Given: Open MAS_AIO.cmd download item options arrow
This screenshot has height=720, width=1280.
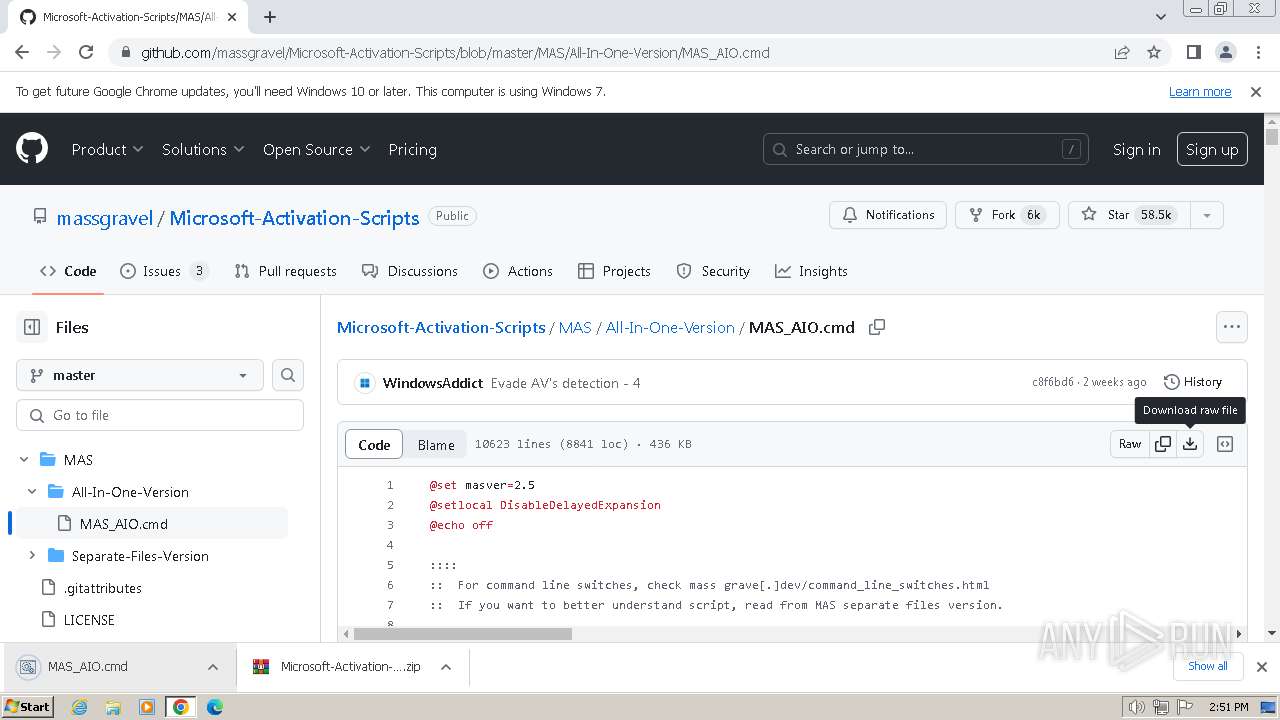Looking at the screenshot, I should [212, 667].
